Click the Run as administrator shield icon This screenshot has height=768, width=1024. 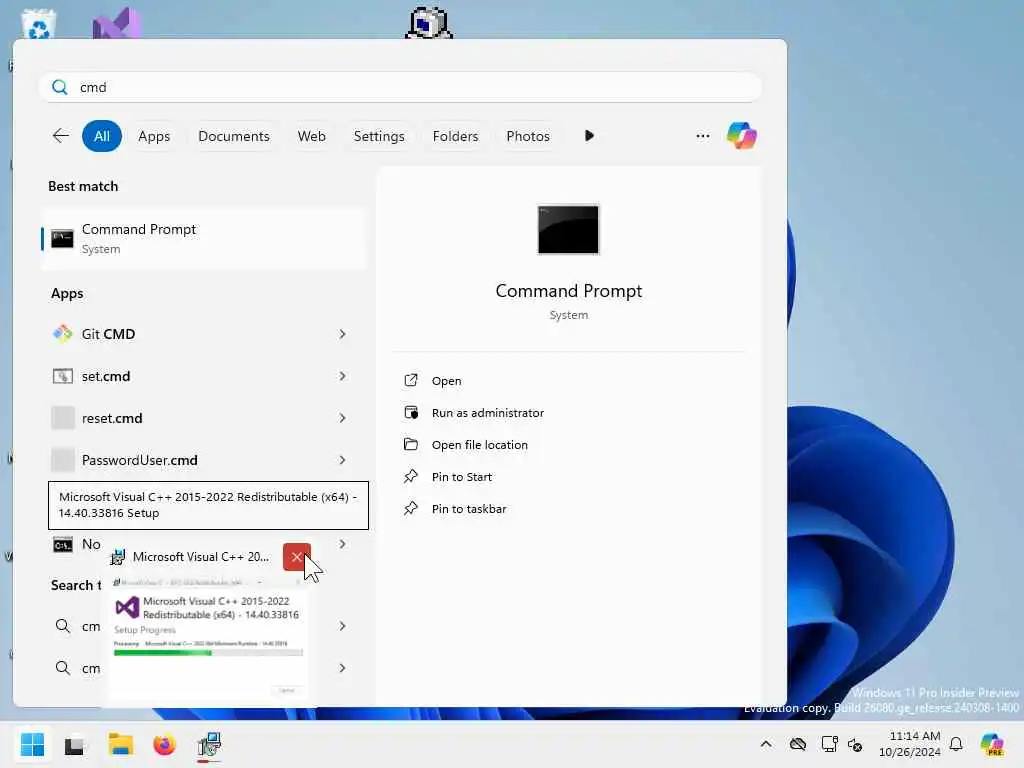(411, 412)
